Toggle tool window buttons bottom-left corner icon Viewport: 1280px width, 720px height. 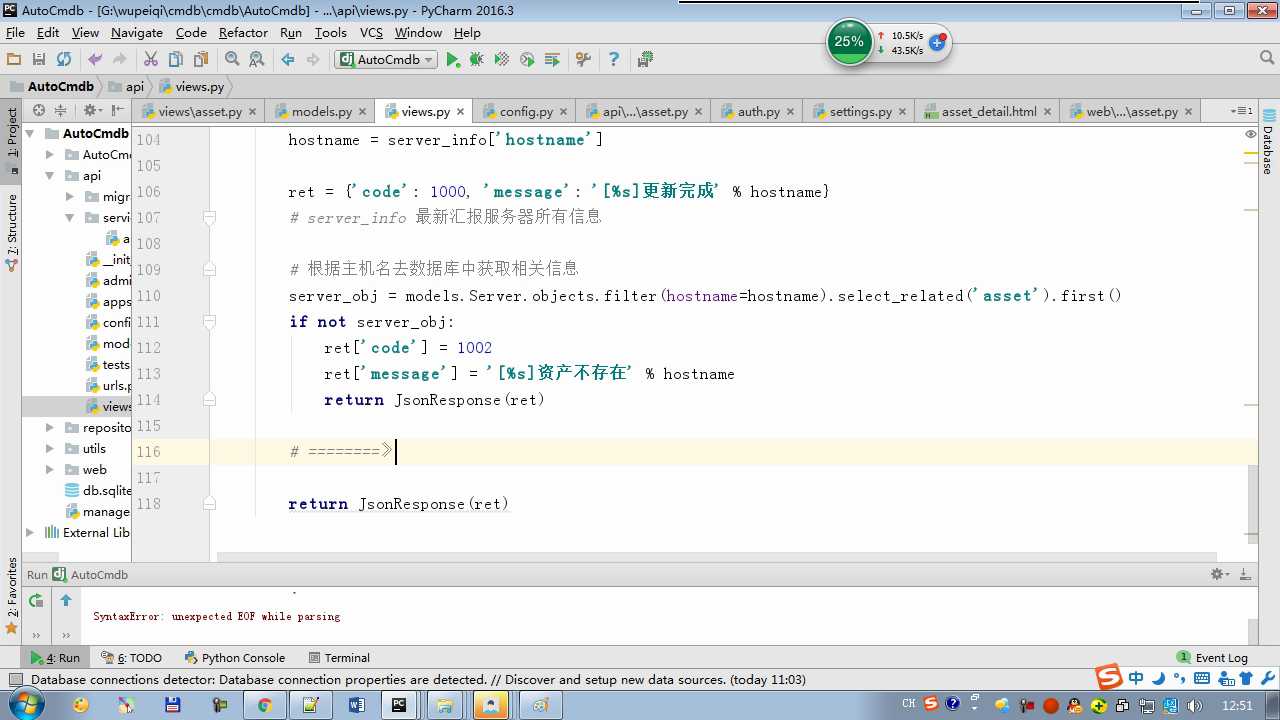pos(15,680)
